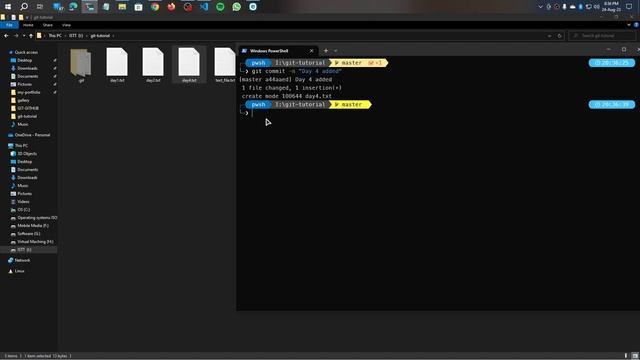Open Task View from the taskbar
The image size is (640, 360).
[40, 7]
